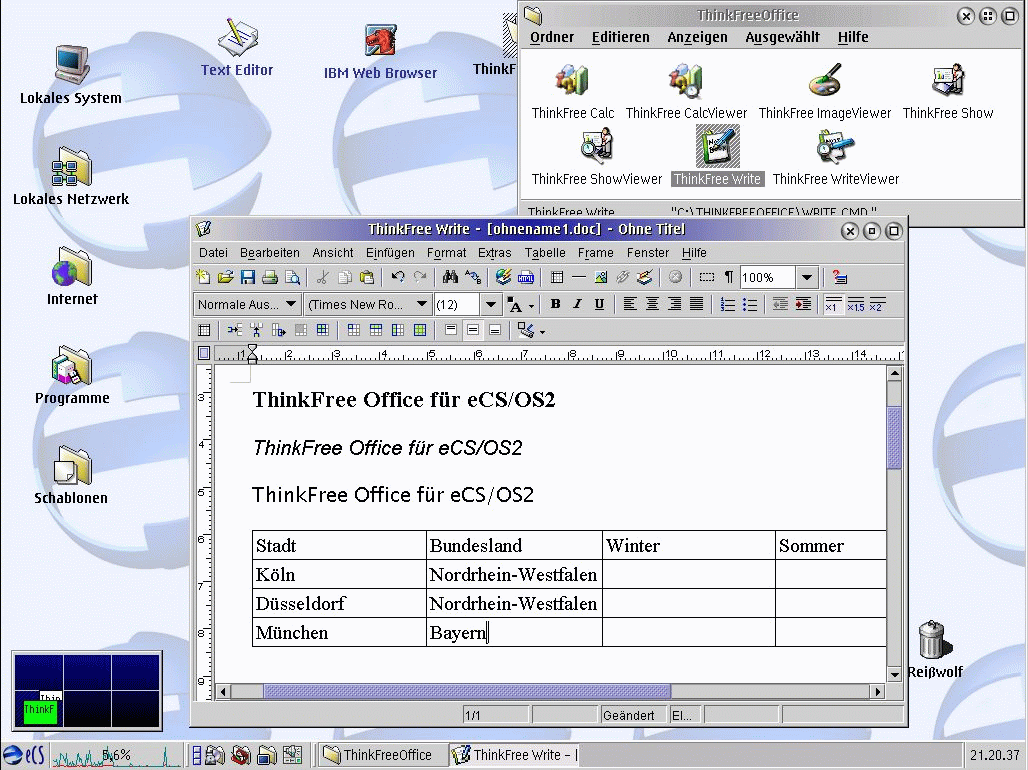Justify the paragraph text

tap(697, 304)
